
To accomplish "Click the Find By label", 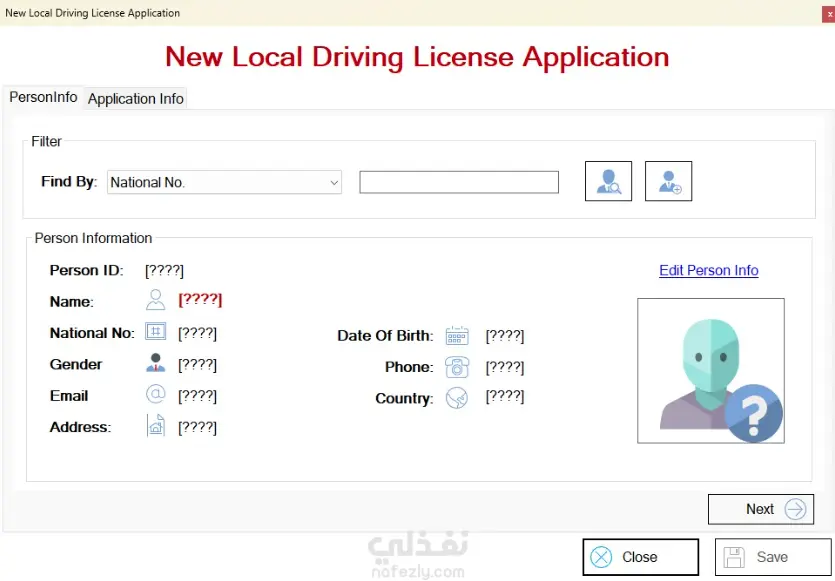I will tap(69, 182).
